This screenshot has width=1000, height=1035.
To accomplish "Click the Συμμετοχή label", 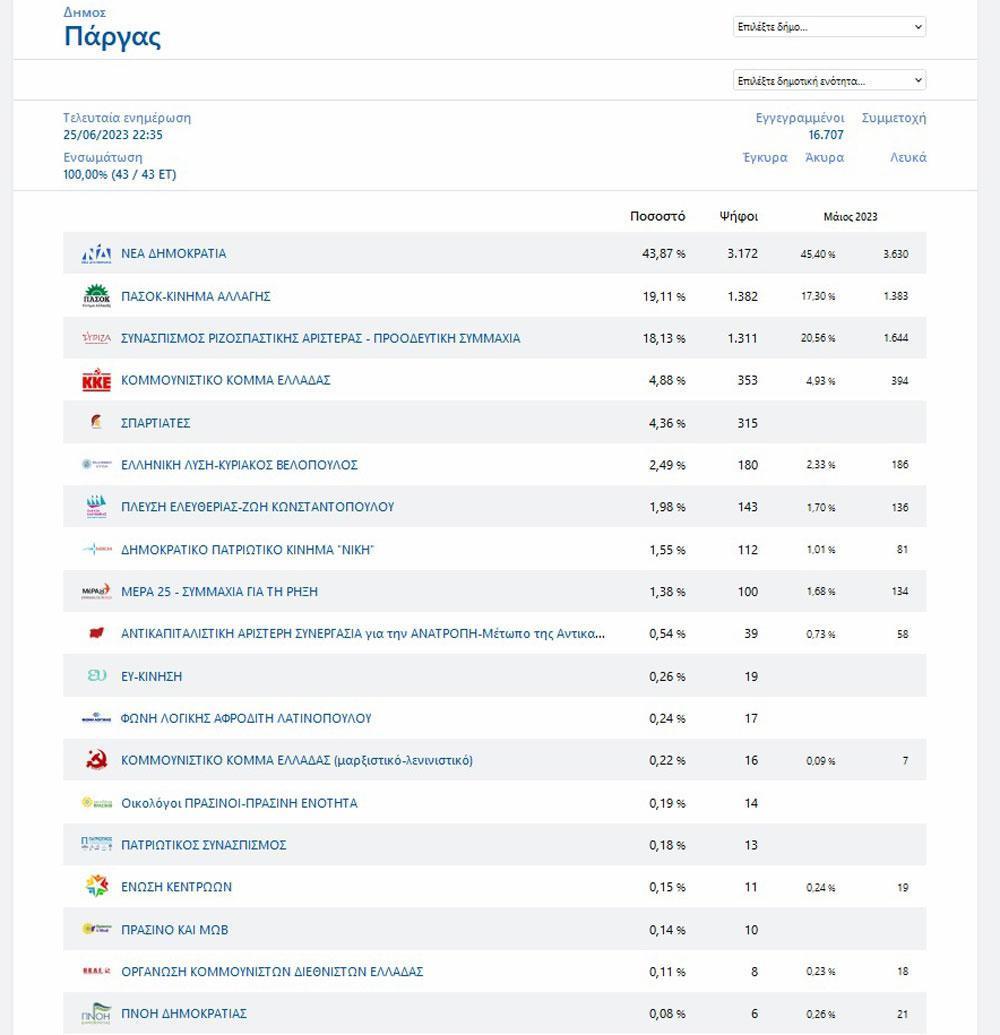I will click(x=894, y=118).
